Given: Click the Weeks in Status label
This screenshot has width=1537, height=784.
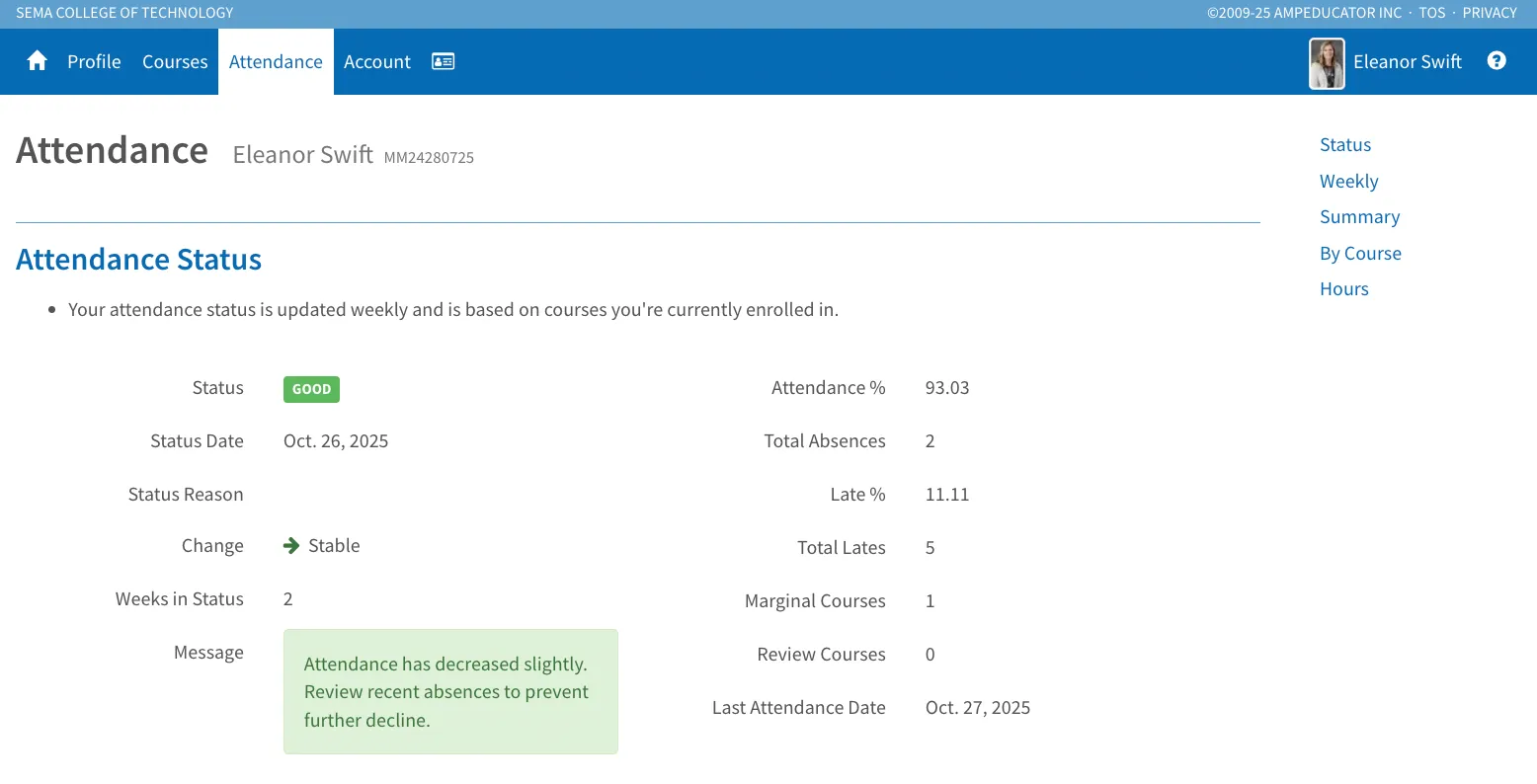Looking at the screenshot, I should (180, 599).
